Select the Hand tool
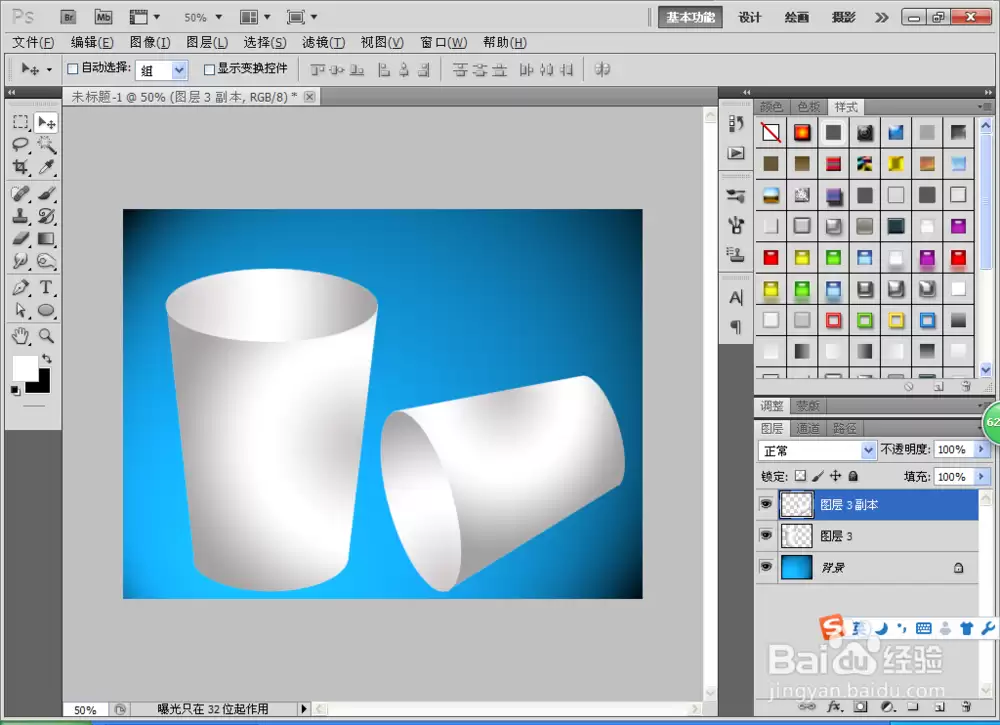This screenshot has width=1000, height=725. [x=20, y=336]
